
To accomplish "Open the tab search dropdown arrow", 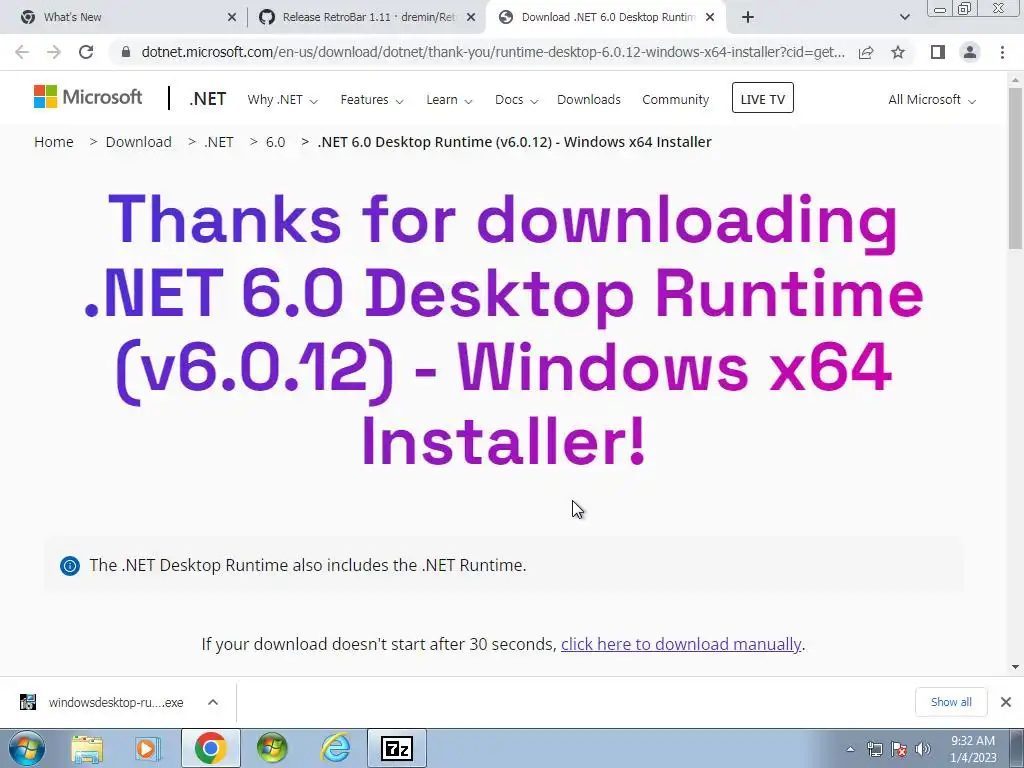I will pyautogui.click(x=904, y=17).
